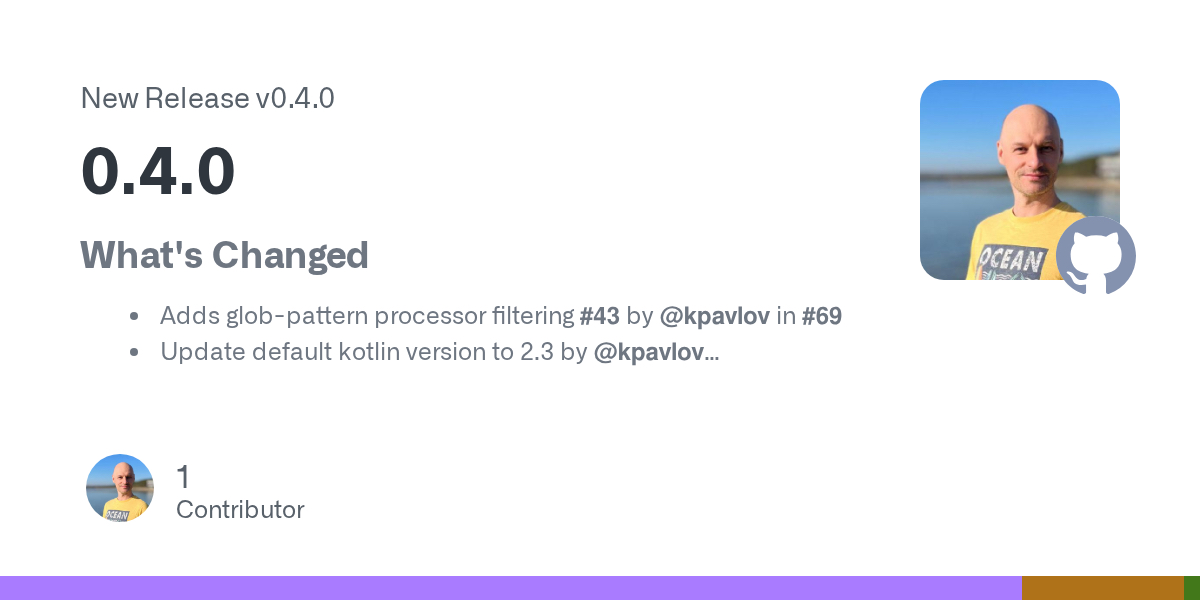This screenshot has width=1200, height=600.
Task: Open pull request #69 link
Action: coord(822,317)
